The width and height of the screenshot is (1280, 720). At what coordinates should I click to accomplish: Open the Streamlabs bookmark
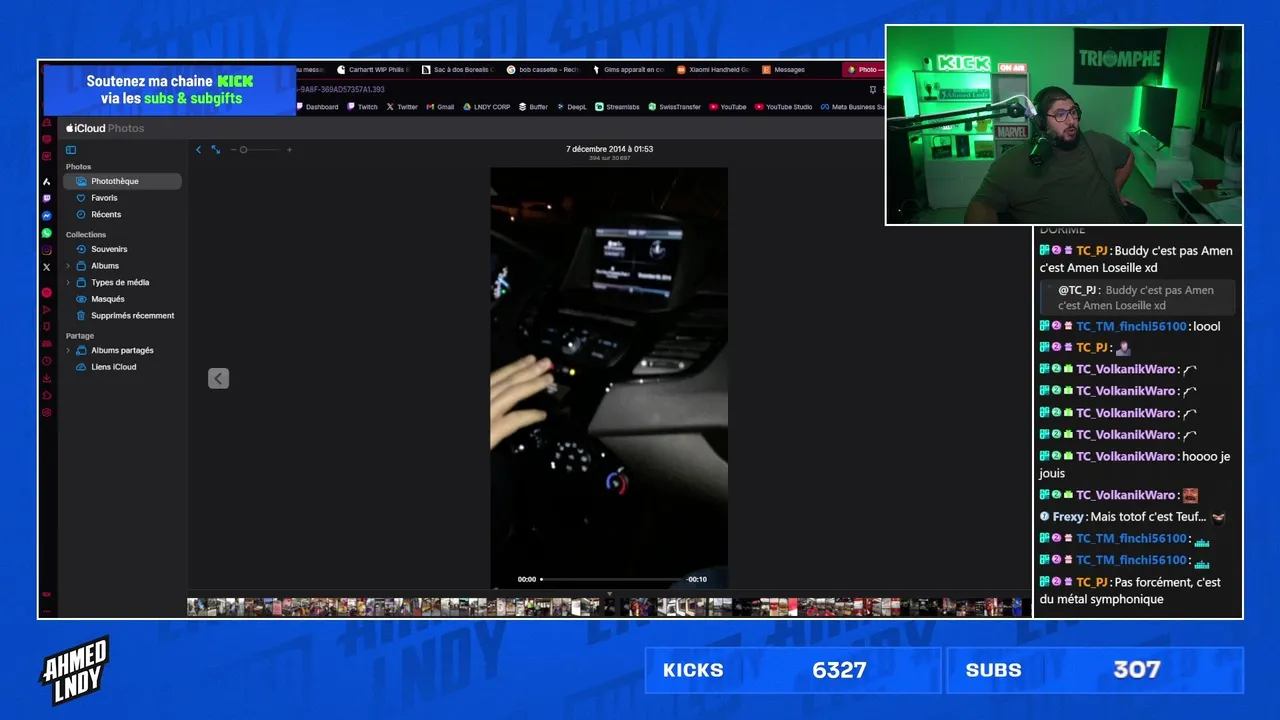pyautogui.click(x=617, y=107)
